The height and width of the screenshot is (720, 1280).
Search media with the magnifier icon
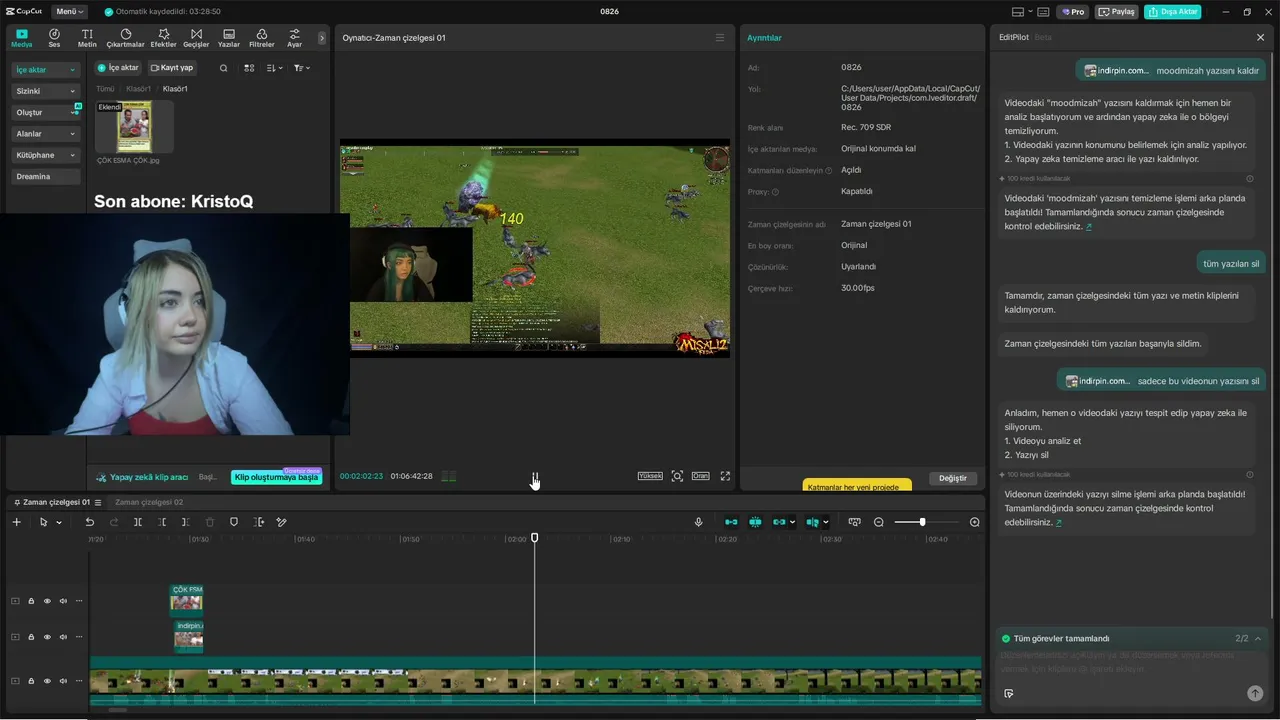coord(223,68)
